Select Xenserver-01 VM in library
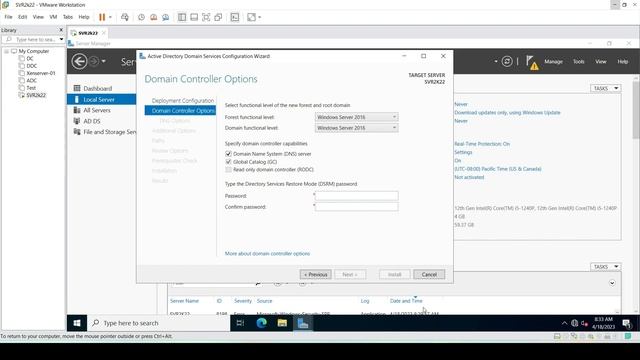640x360 pixels. click(x=41, y=73)
